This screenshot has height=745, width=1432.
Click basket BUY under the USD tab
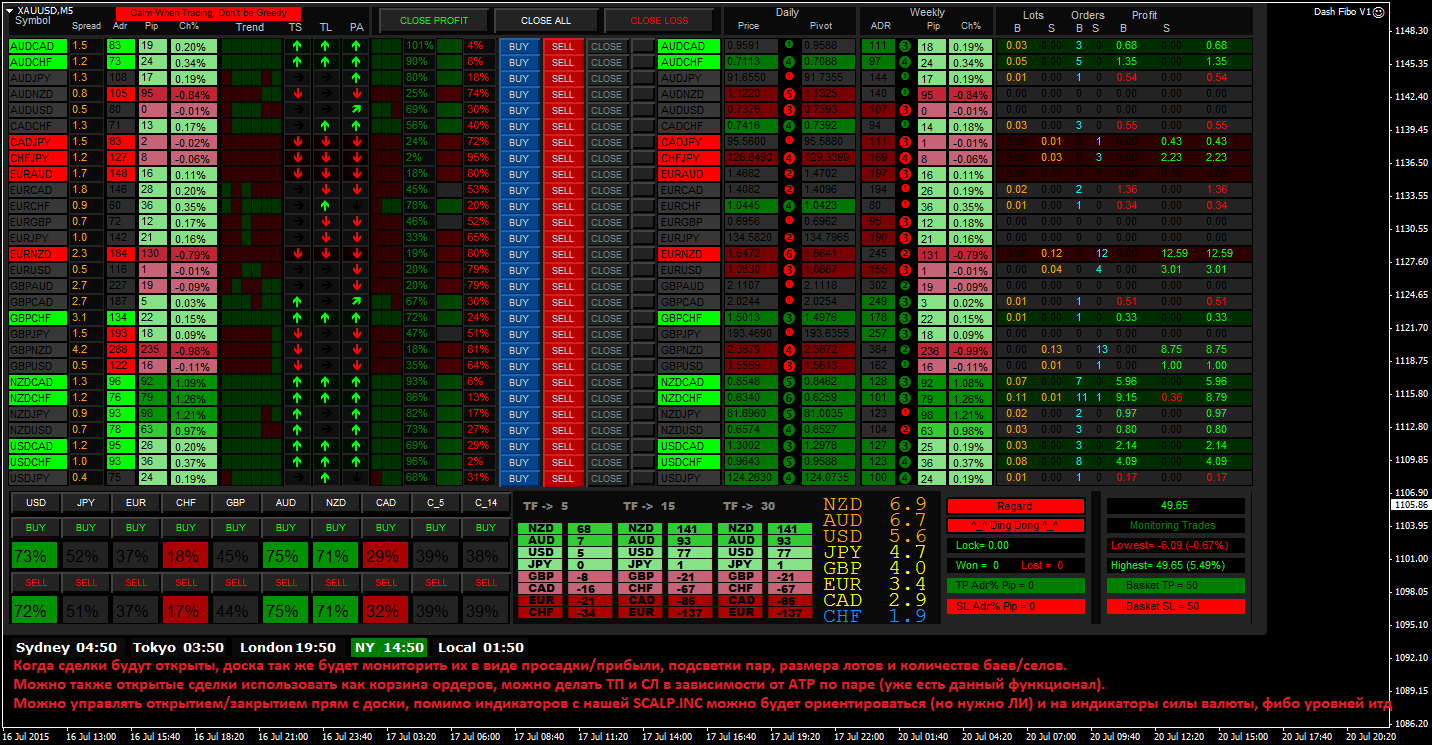(x=36, y=527)
